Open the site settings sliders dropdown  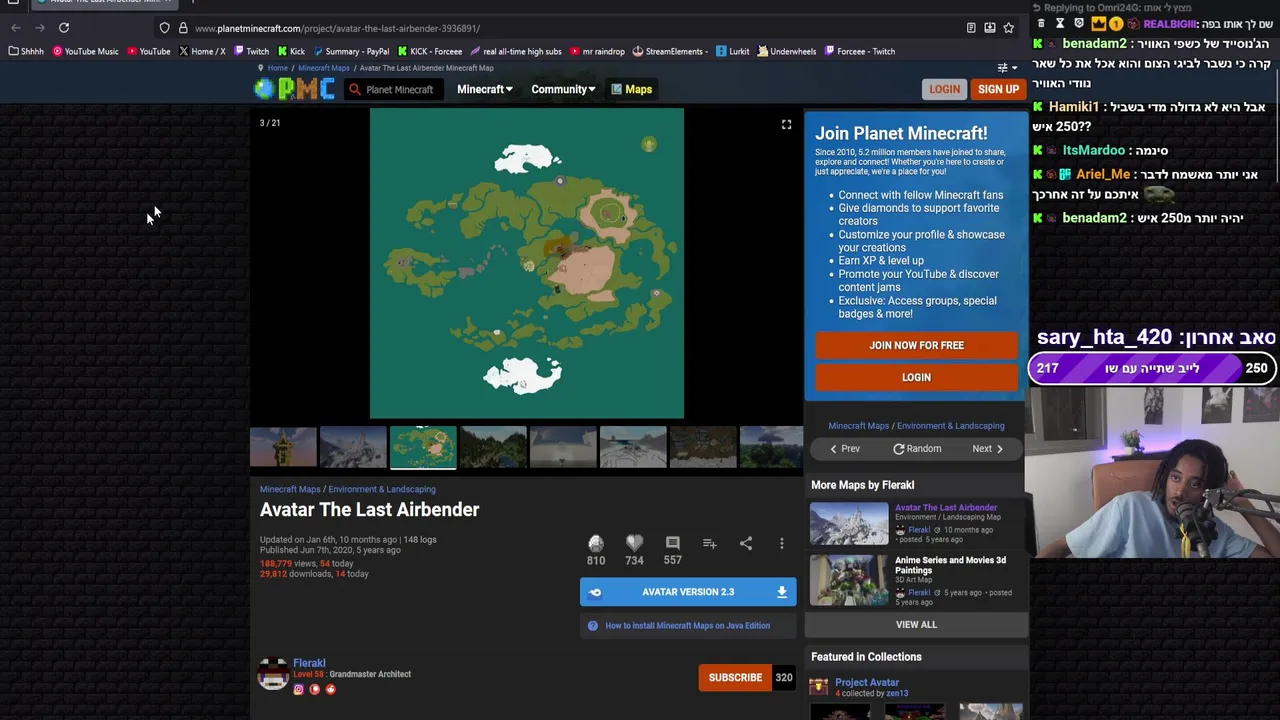pos(1007,68)
